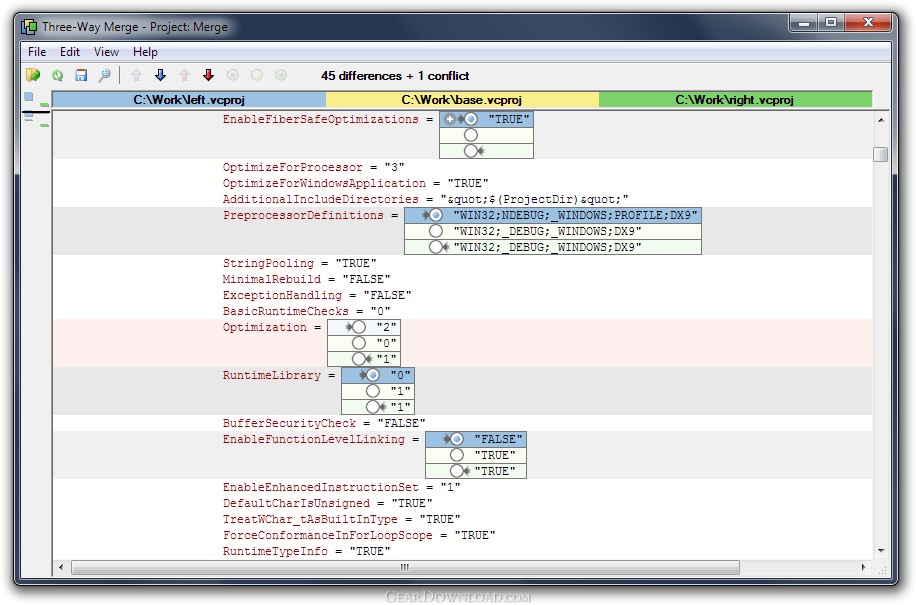
Task: Click the RuntimeTypeInfo attribute line
Action: point(307,551)
